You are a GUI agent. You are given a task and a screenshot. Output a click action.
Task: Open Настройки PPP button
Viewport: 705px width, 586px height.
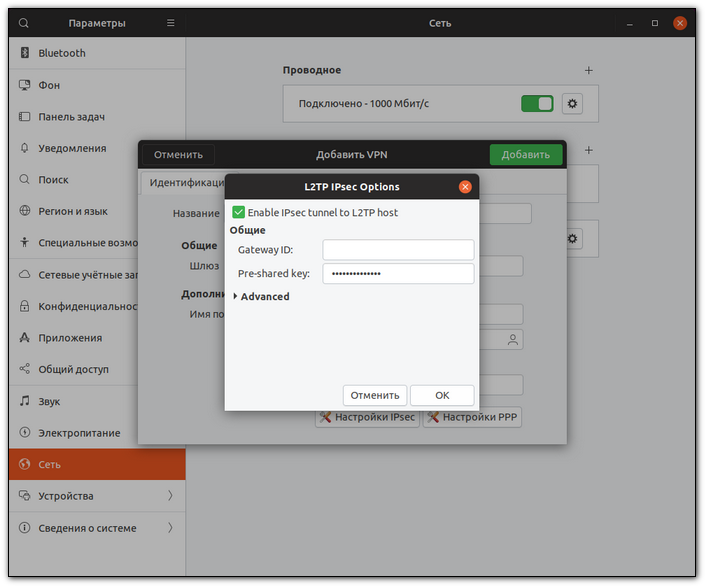[472, 417]
